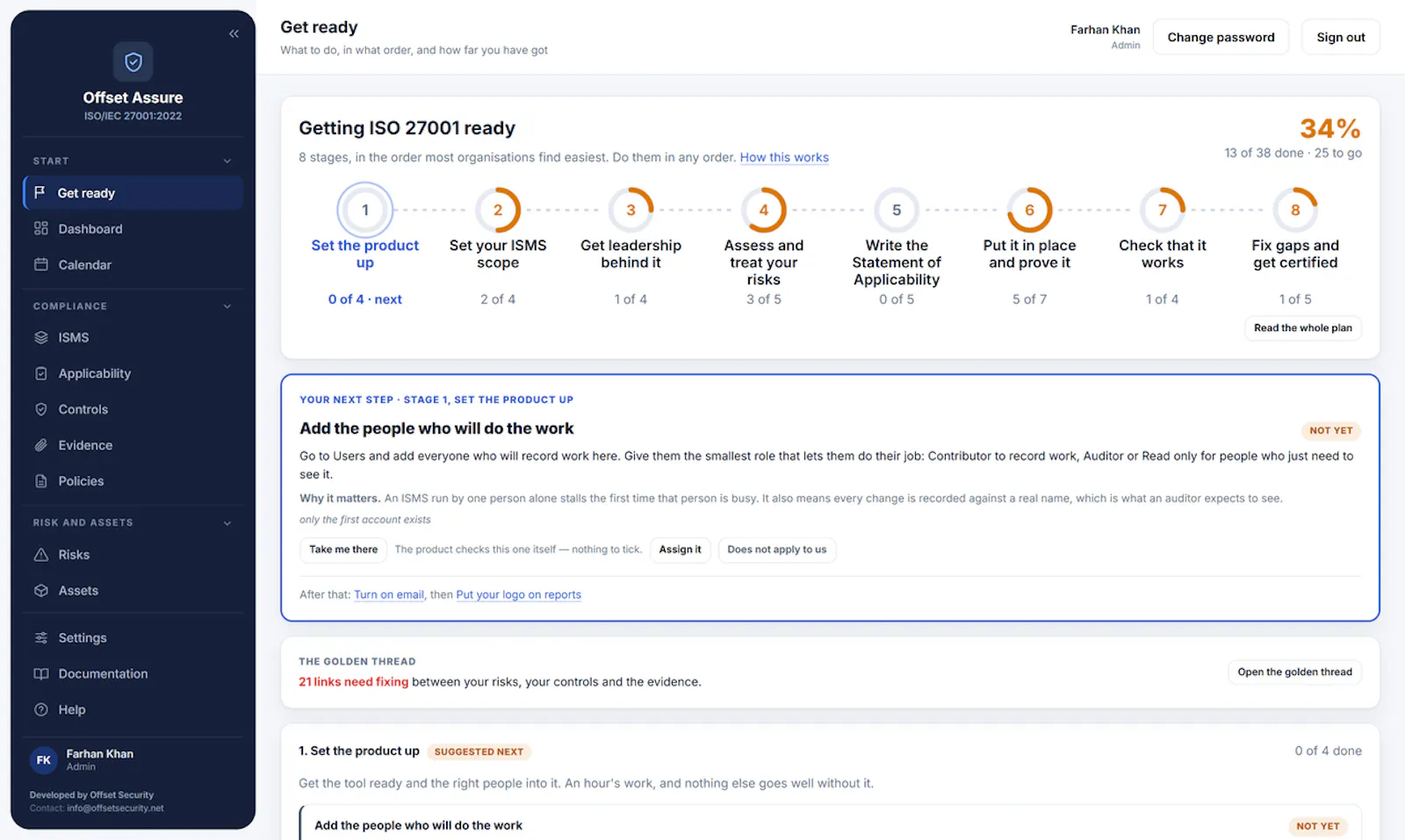Click the Sign out button
Image resolution: width=1405 pixels, height=840 pixels.
(x=1341, y=37)
